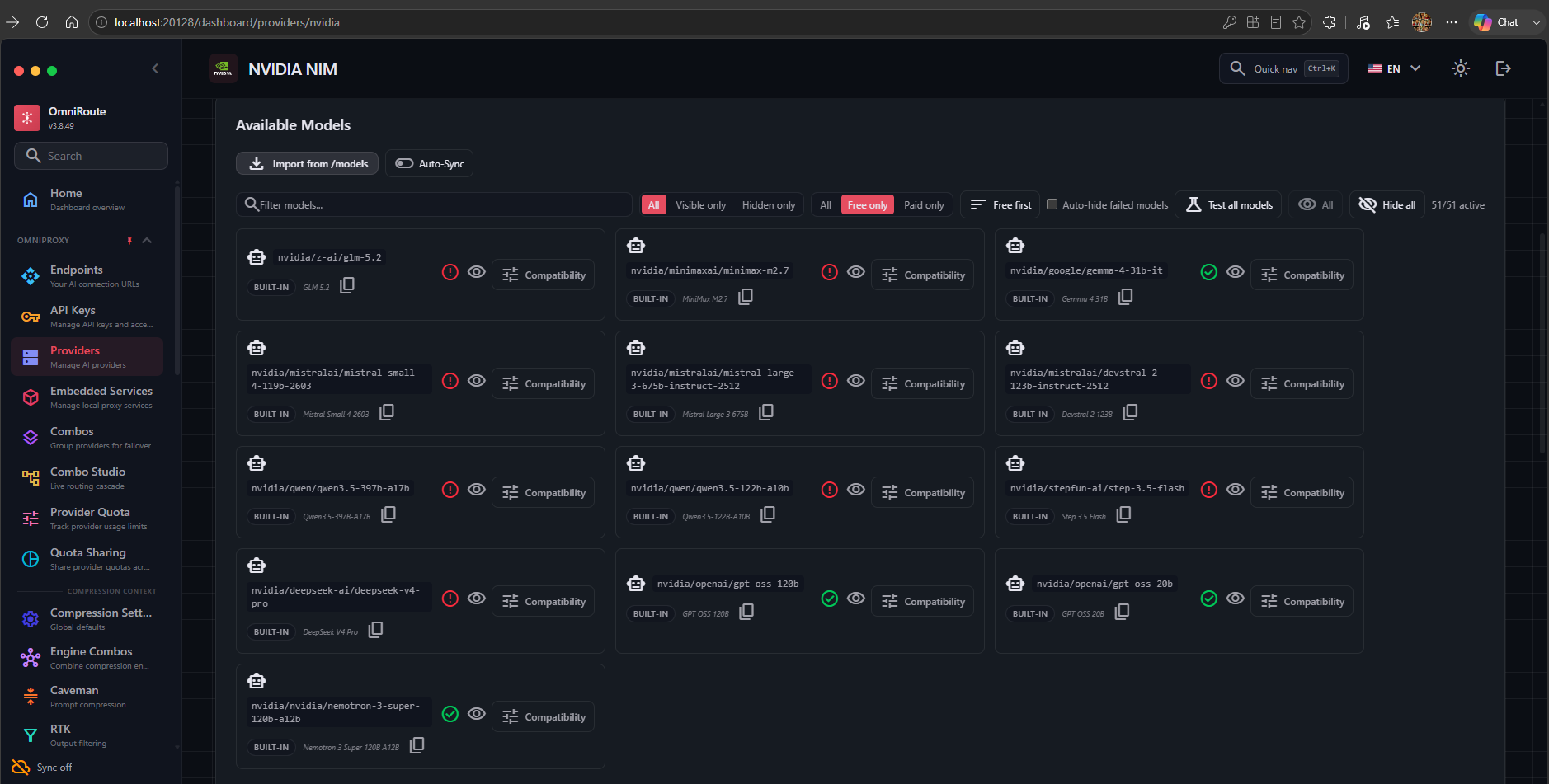Click the Hide all button
The height and width of the screenshot is (784, 1549).
coord(1387,205)
